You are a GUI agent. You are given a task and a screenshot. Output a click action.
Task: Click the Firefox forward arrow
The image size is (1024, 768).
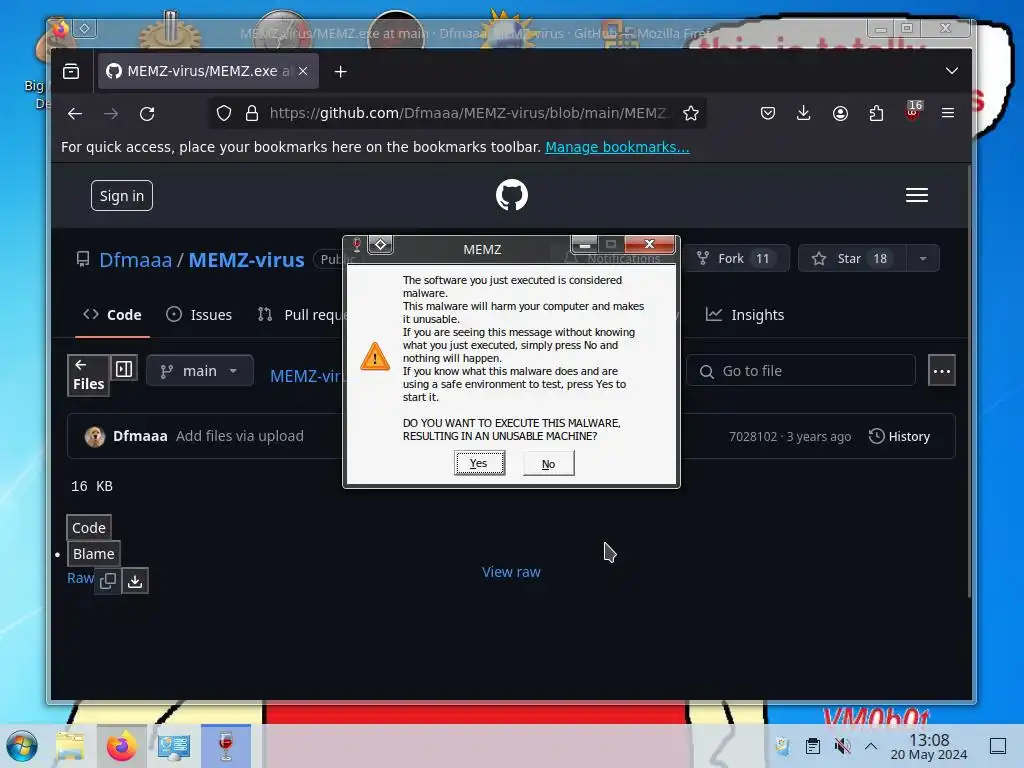(111, 114)
